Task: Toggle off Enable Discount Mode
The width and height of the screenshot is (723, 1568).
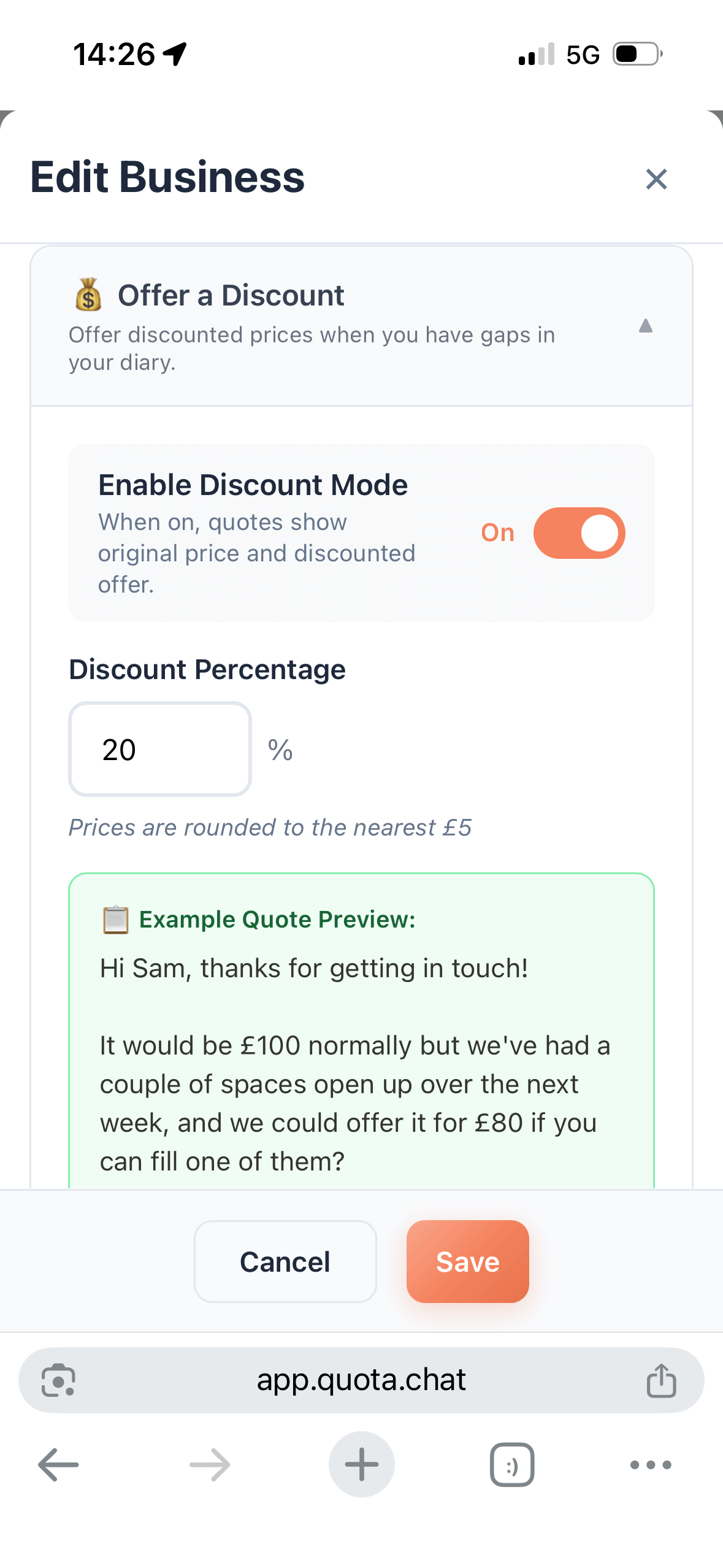Action: pyautogui.click(x=580, y=533)
